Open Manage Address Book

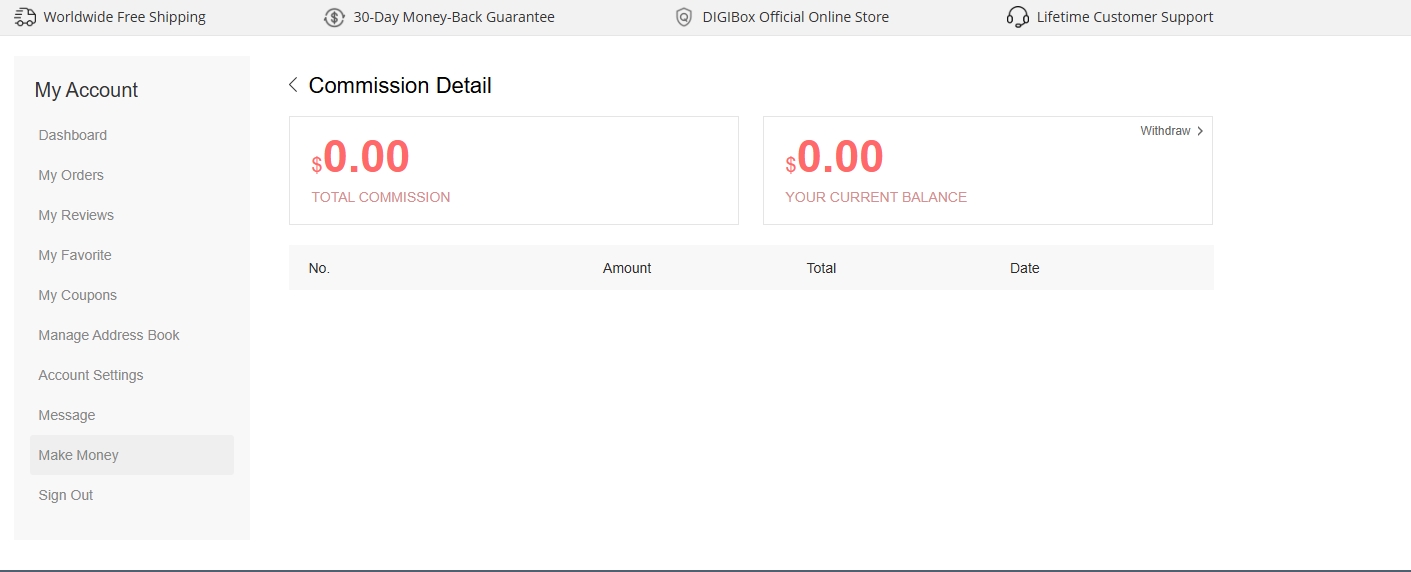[x=109, y=335]
